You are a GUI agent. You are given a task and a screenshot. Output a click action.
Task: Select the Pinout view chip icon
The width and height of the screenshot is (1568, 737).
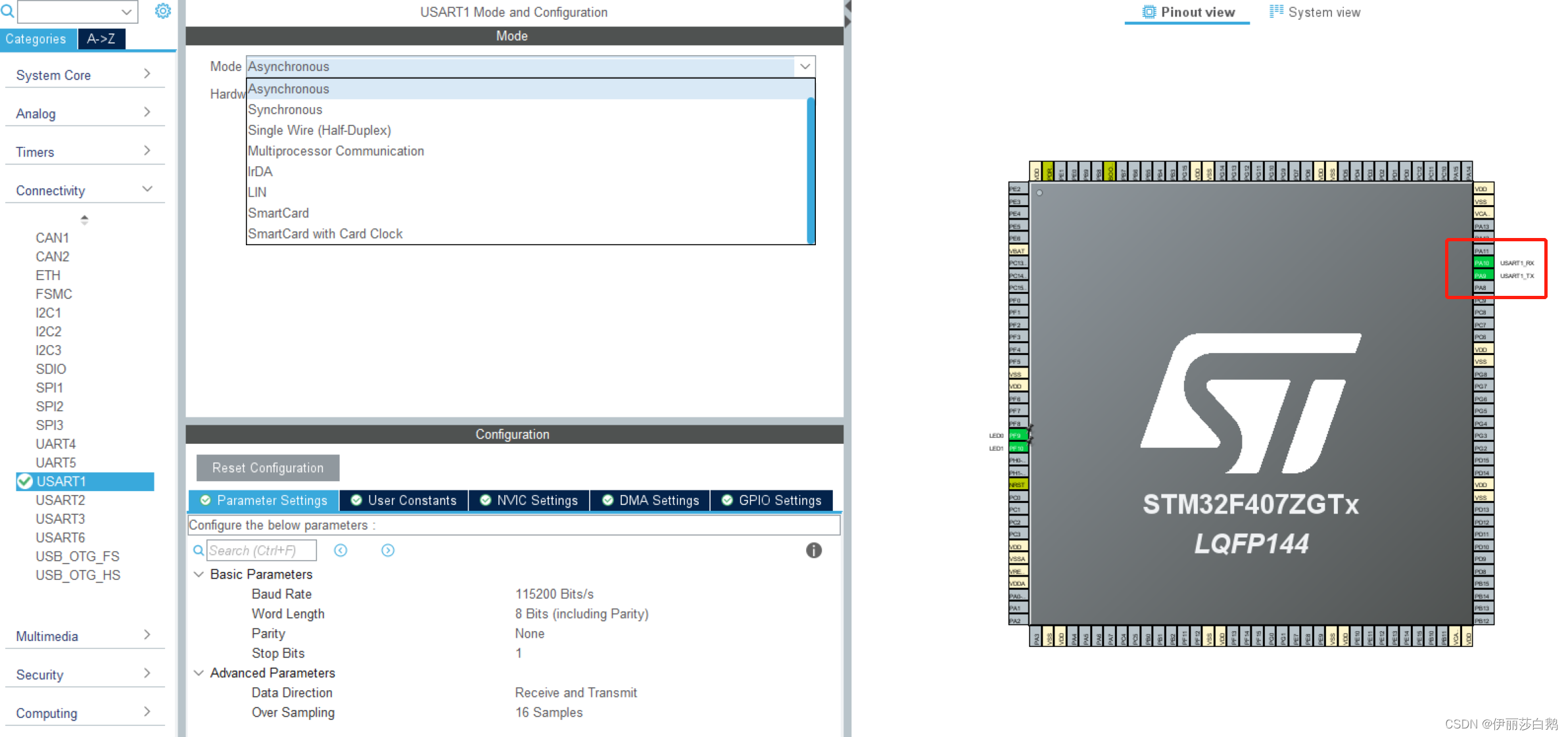coord(1149,11)
